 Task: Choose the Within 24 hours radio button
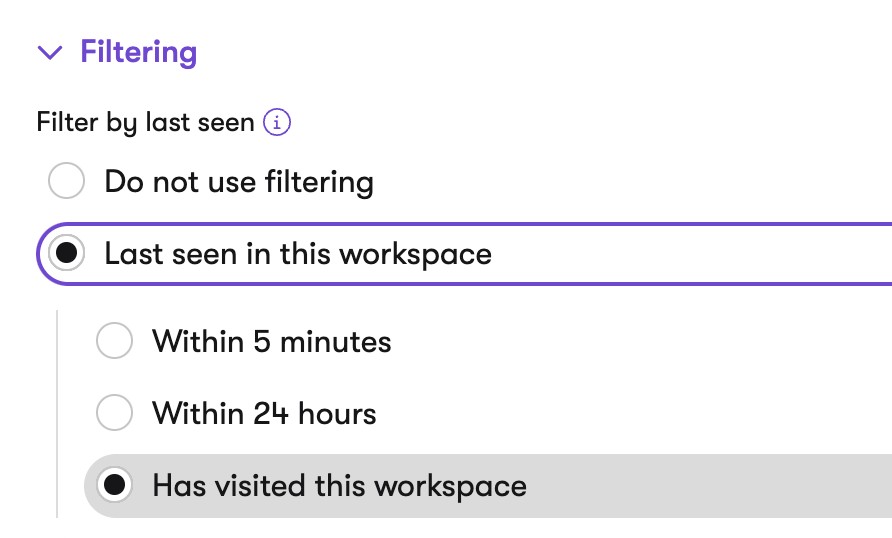(114, 412)
